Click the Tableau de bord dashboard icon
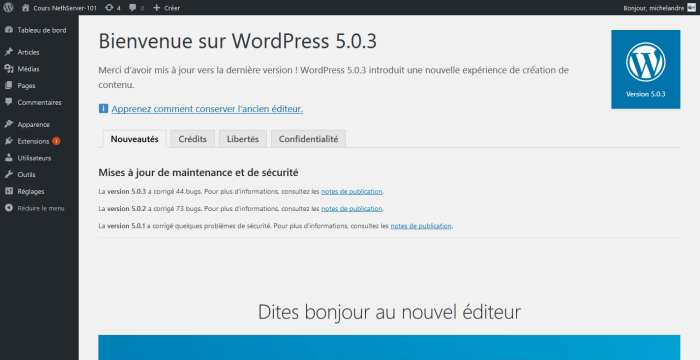Screen dimensions: 700x360 coord(9,30)
